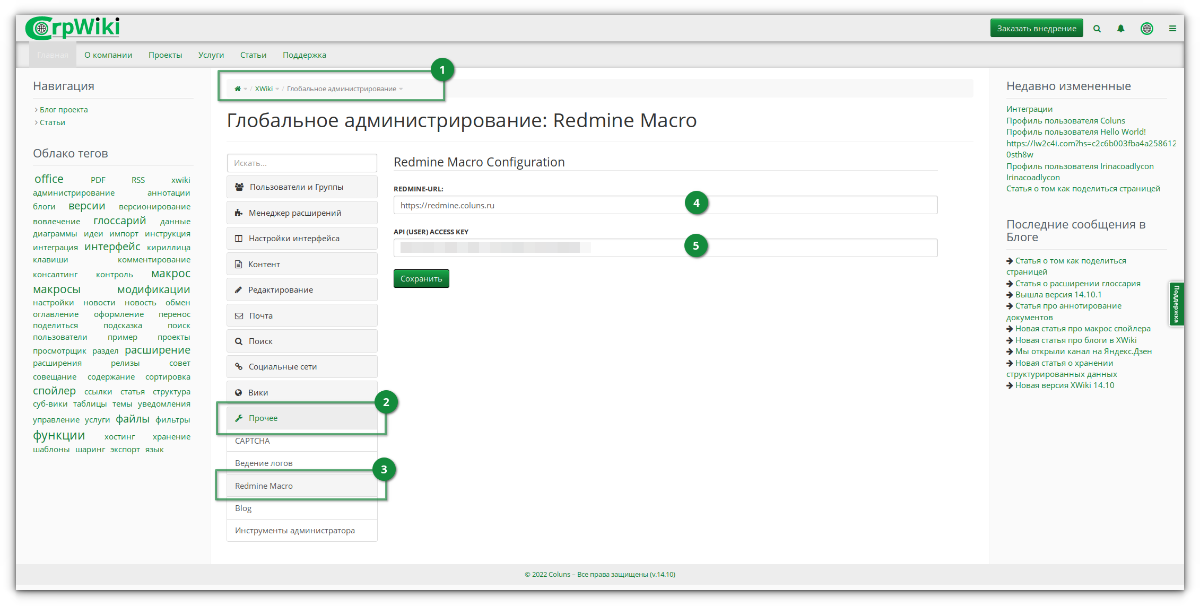
Task: Open Вышла версия 14.10.1 blog post
Action: click(1058, 294)
